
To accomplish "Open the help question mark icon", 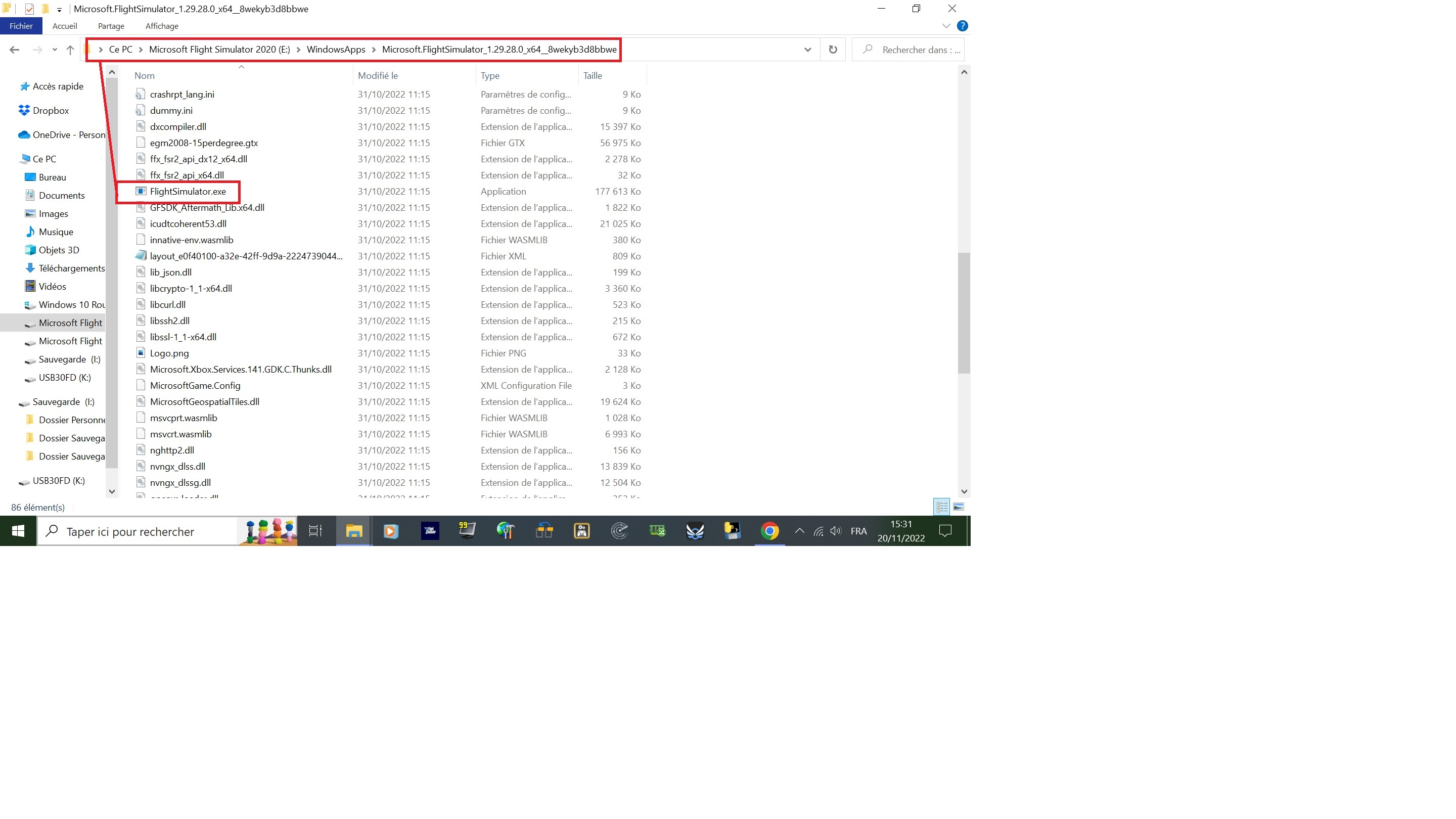I will click(x=962, y=26).
